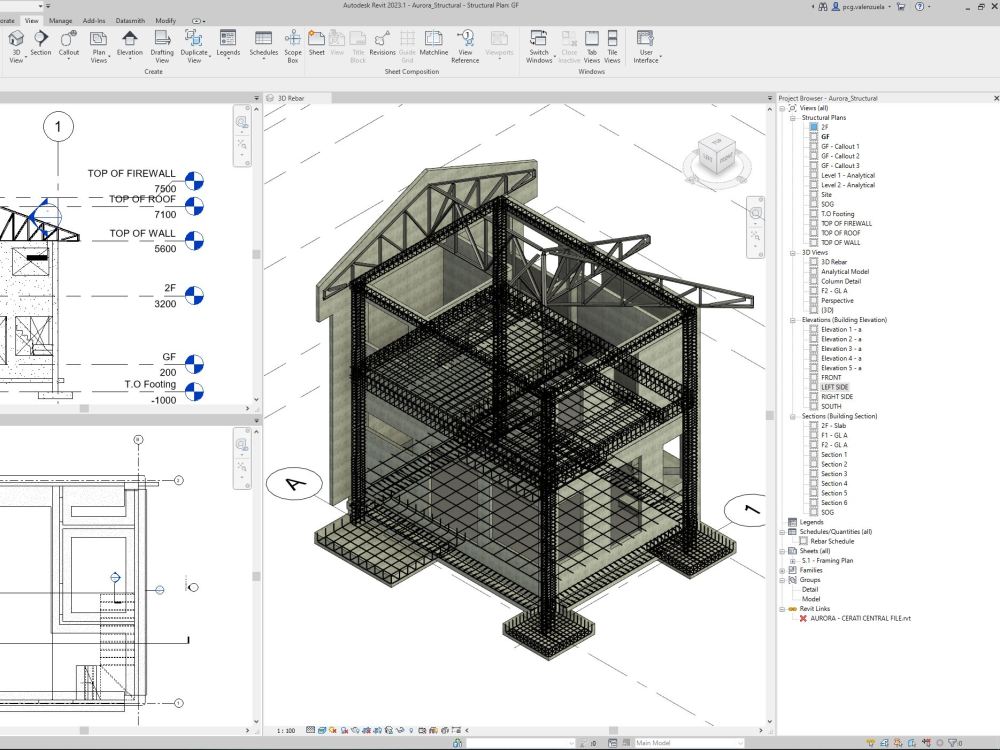
Task: Open the Add-Ins ribbon tab
Action: (94, 20)
